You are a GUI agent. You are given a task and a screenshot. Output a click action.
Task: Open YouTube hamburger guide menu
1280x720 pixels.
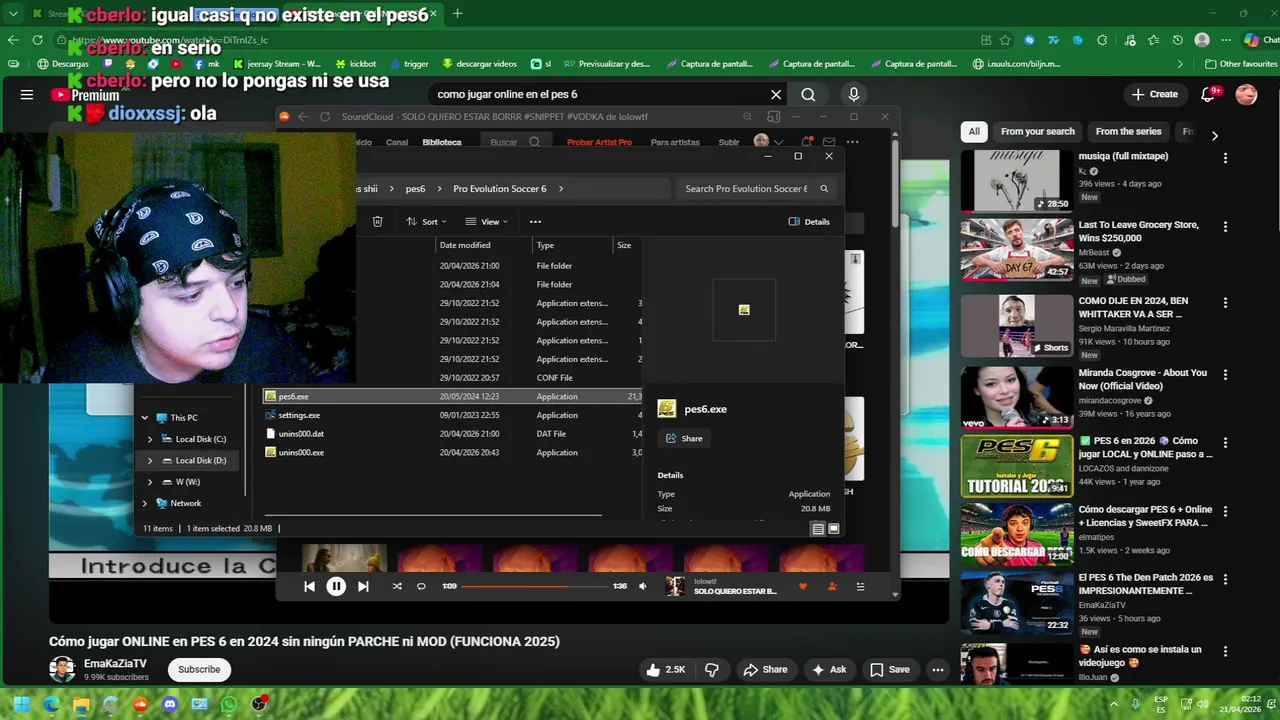27,94
